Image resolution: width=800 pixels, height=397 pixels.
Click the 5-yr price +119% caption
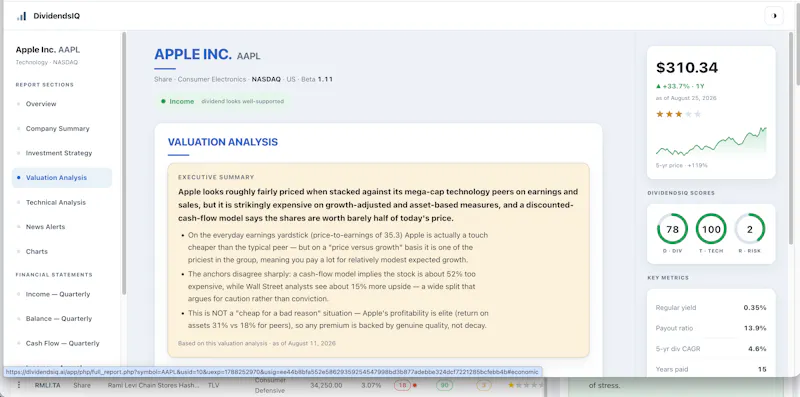[x=682, y=165]
